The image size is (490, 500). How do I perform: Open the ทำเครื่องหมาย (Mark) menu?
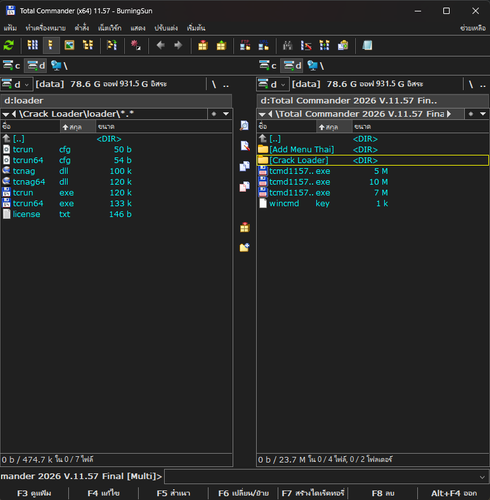point(45,28)
